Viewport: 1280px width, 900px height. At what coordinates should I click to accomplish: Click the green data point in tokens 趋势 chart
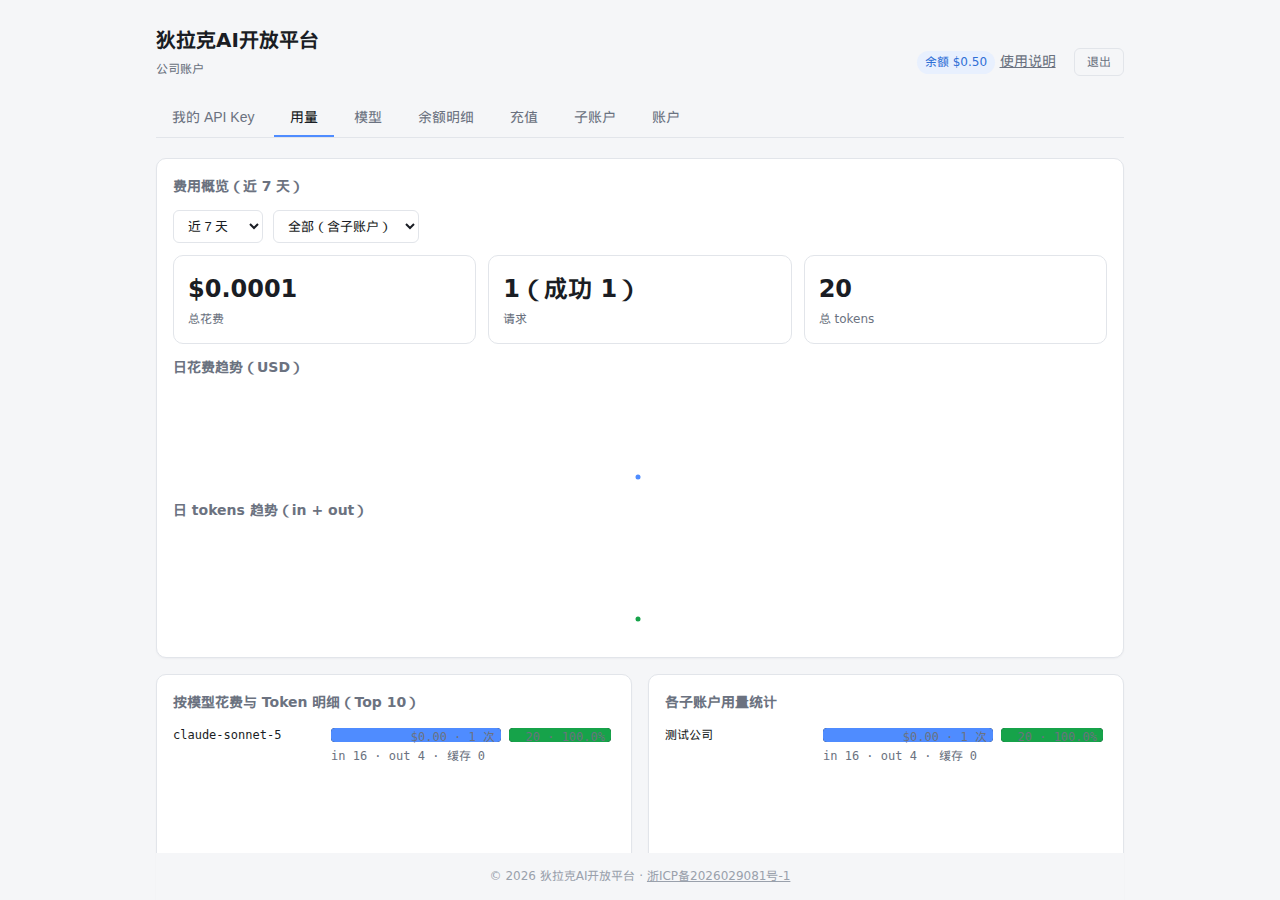click(638, 619)
